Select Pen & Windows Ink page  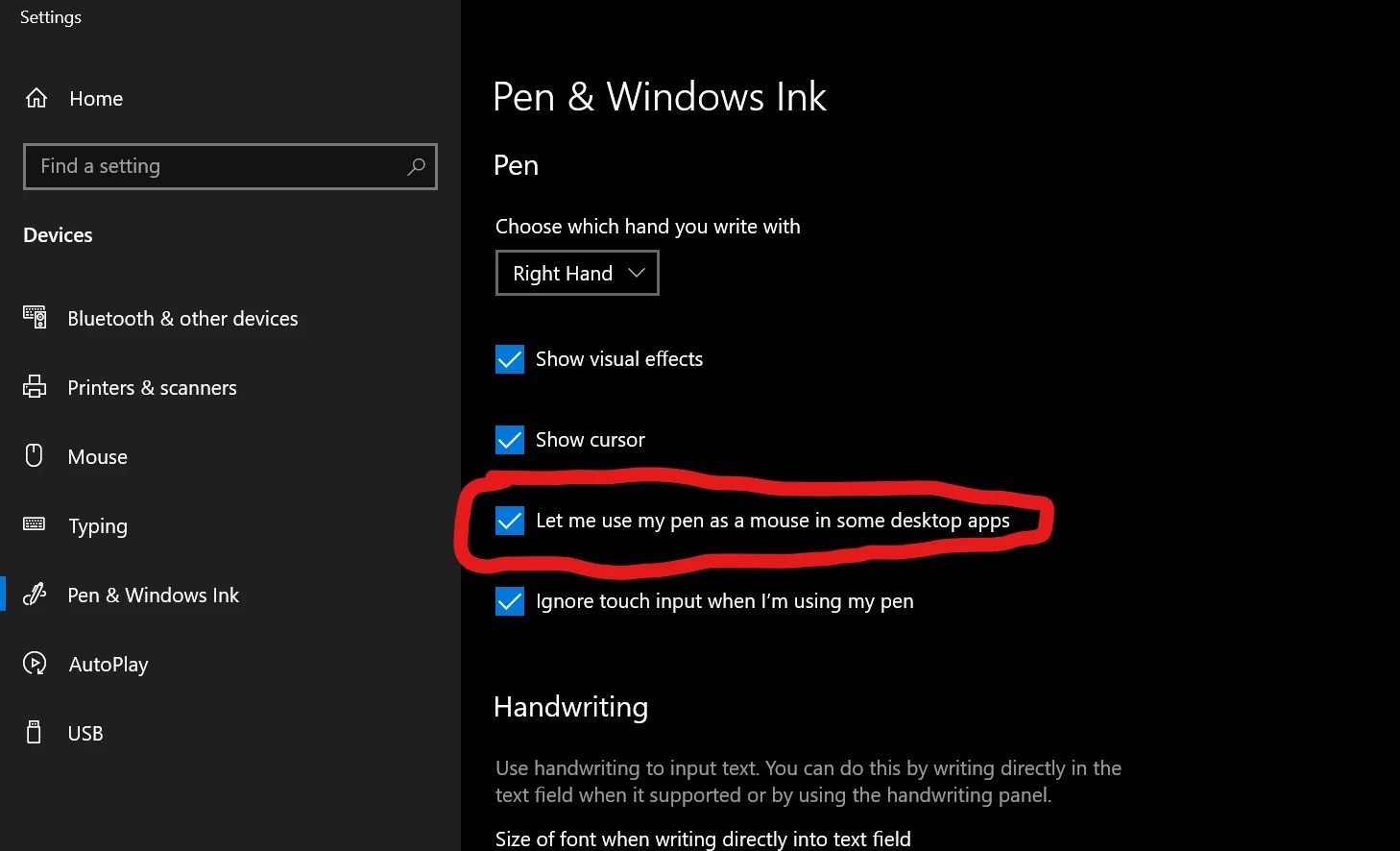[153, 595]
